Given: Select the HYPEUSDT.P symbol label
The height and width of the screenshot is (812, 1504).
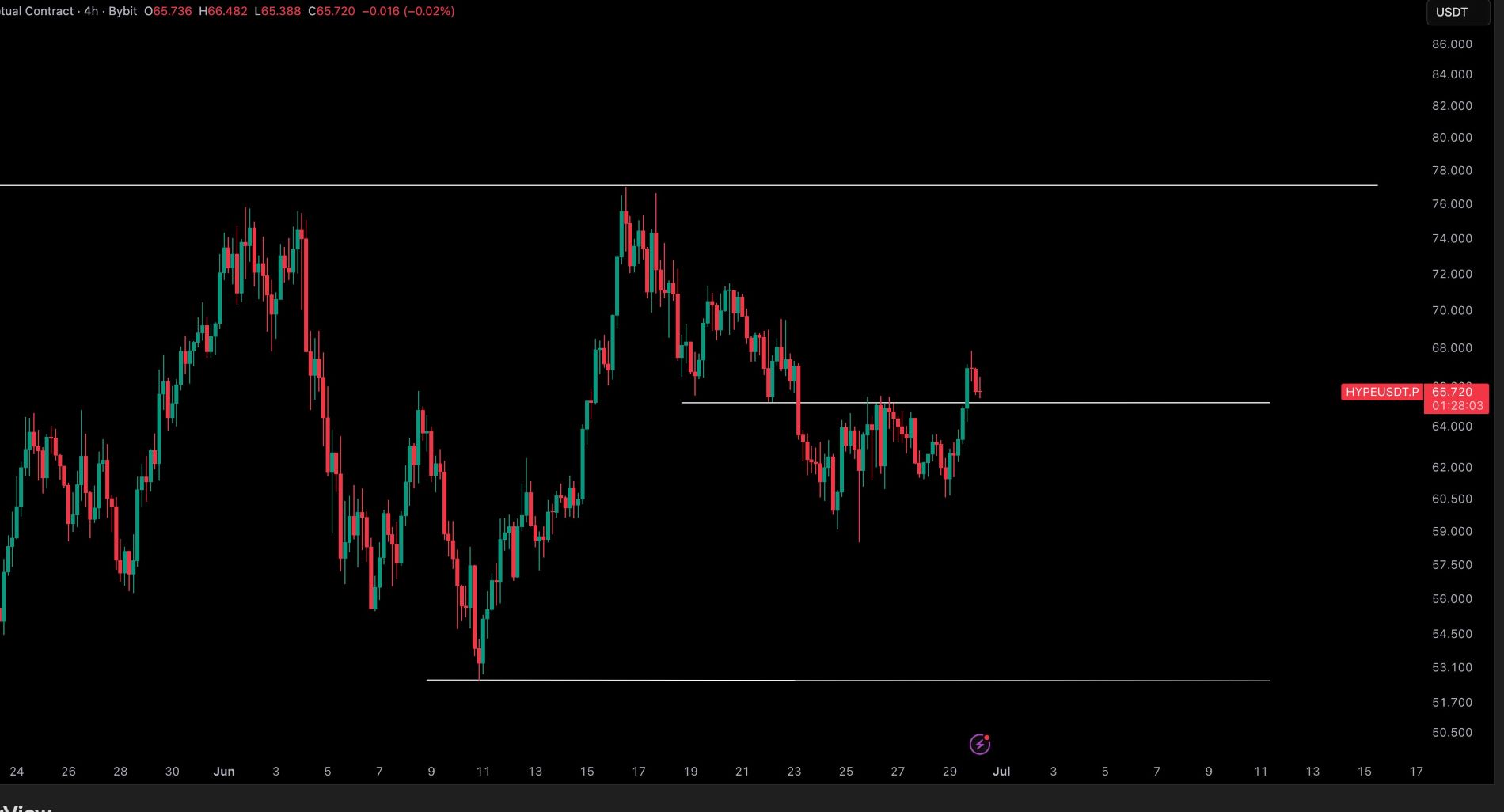Looking at the screenshot, I should [1382, 392].
